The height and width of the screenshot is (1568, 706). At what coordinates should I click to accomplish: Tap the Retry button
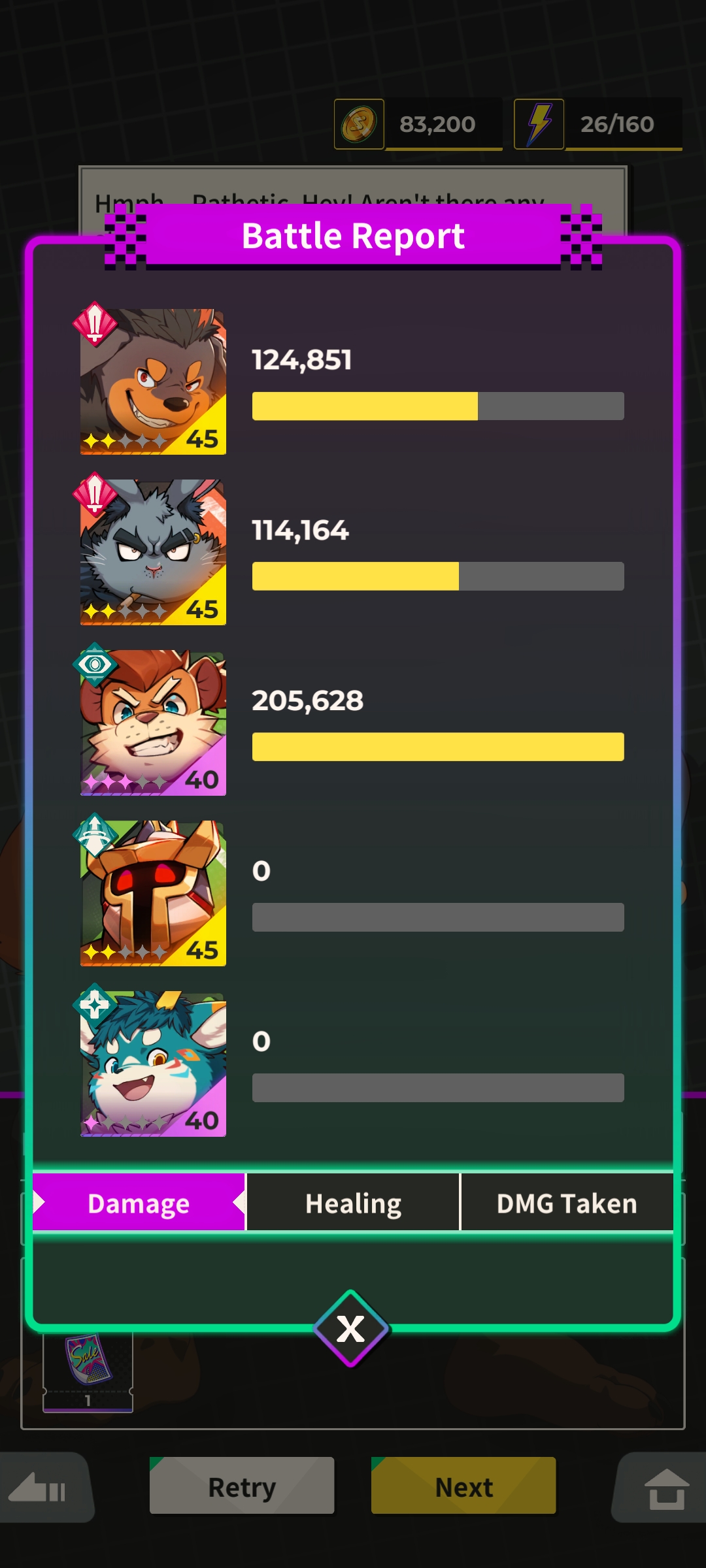(242, 1486)
